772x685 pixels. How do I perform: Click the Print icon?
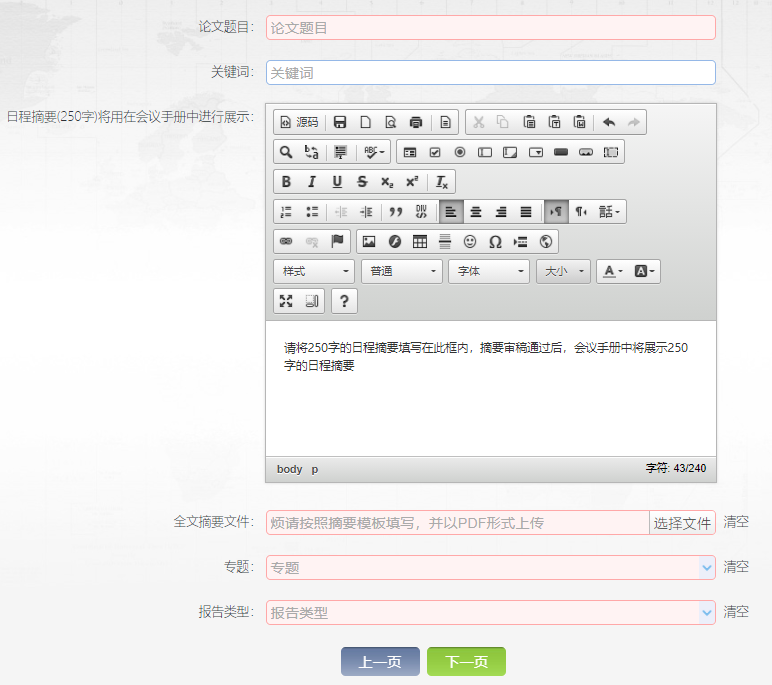coord(416,122)
